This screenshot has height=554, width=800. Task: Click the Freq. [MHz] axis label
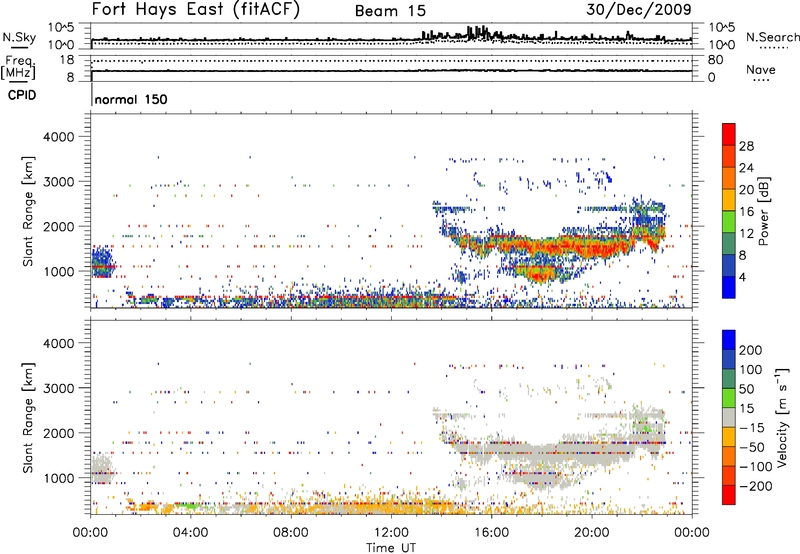[19, 68]
